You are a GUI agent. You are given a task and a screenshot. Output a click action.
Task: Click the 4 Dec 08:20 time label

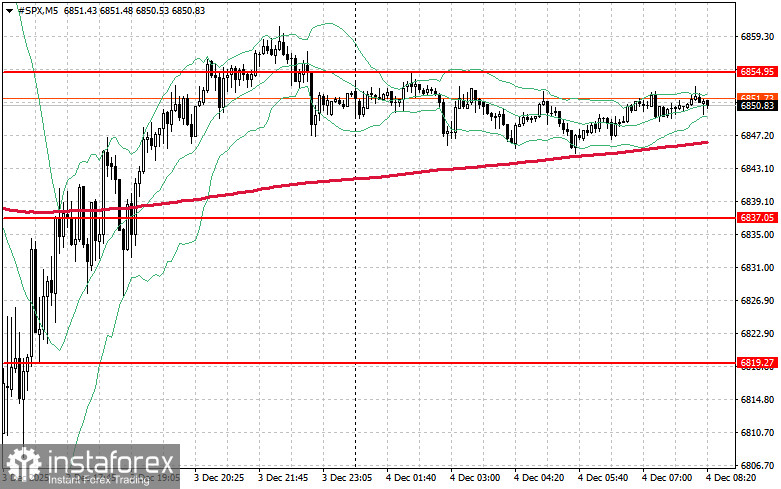tap(731, 478)
